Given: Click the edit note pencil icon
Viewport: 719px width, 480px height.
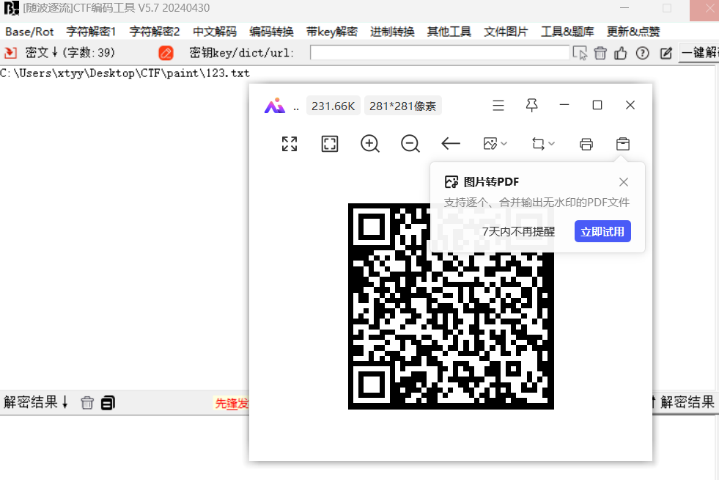Looking at the screenshot, I should pos(666,53).
